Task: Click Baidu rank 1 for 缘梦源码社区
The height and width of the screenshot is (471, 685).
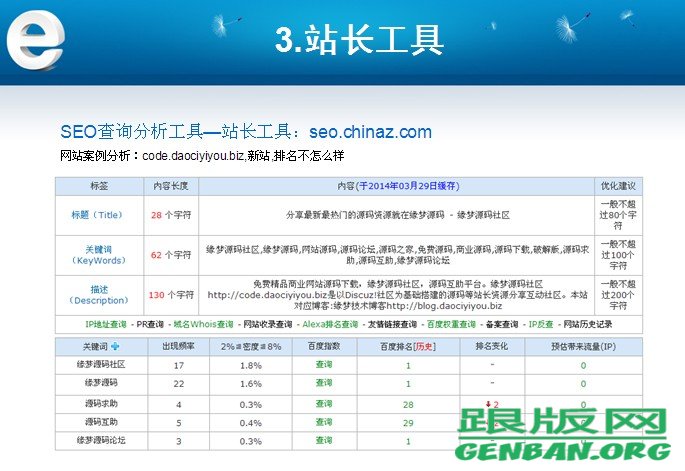Action: [x=408, y=365]
